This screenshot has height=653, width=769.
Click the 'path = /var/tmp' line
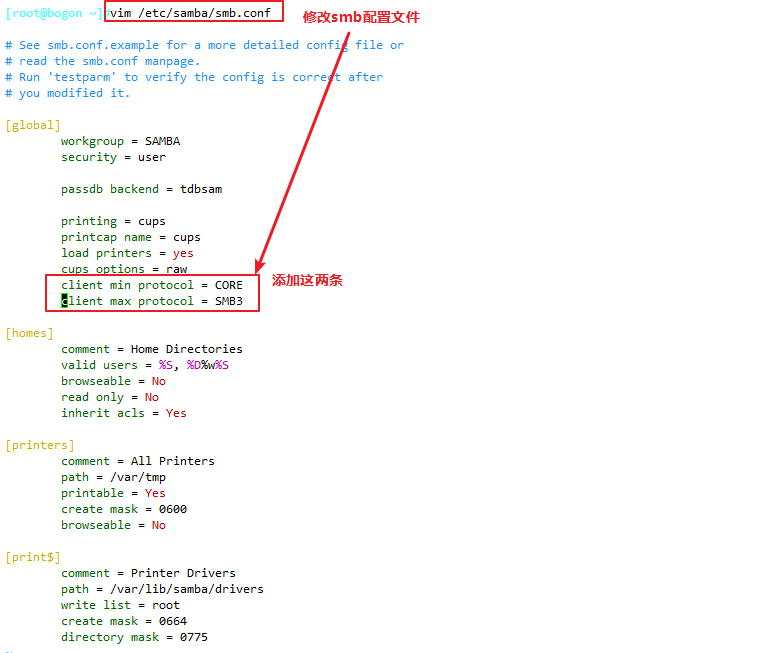(113, 477)
